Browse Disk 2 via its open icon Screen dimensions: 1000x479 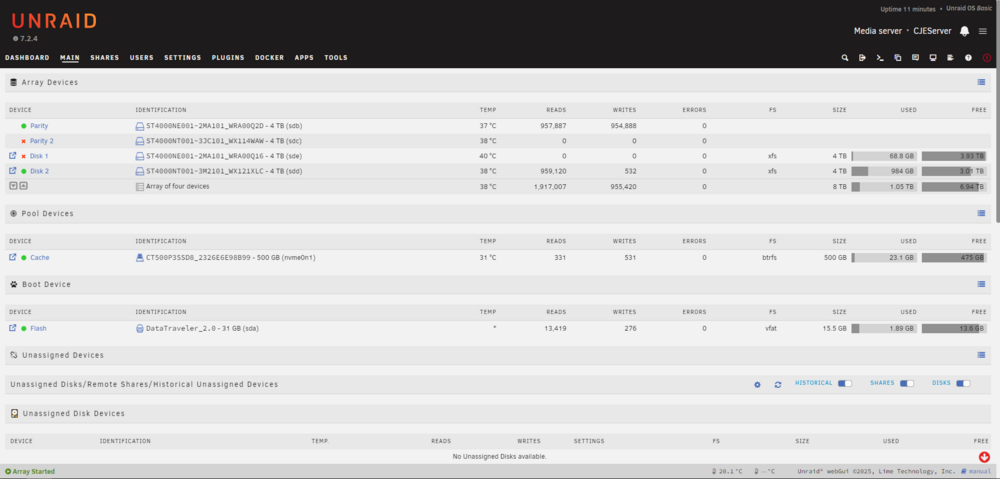click(x=12, y=171)
